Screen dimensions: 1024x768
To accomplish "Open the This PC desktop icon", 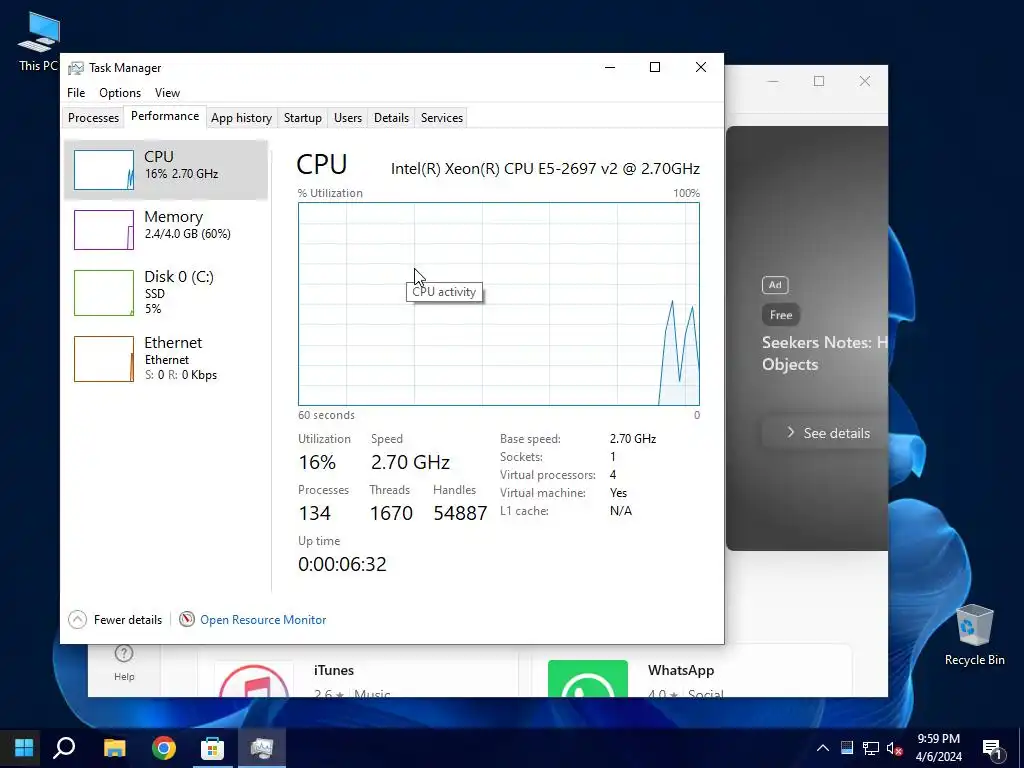I will 39,42.
